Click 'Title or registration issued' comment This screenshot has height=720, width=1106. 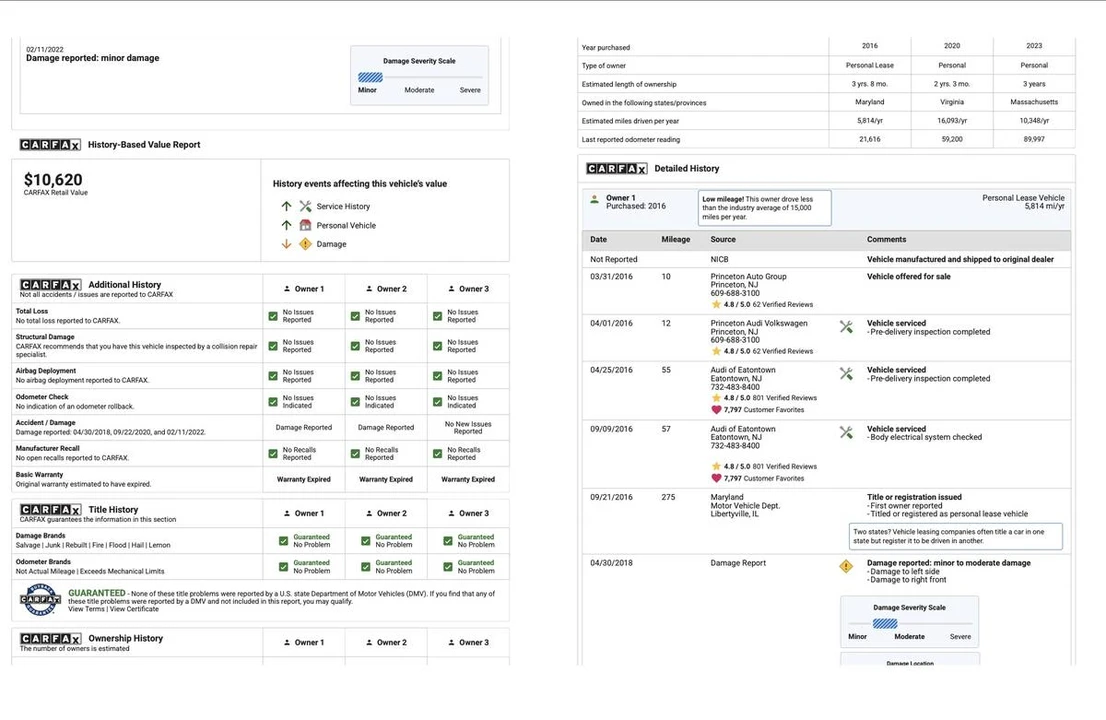tap(914, 497)
